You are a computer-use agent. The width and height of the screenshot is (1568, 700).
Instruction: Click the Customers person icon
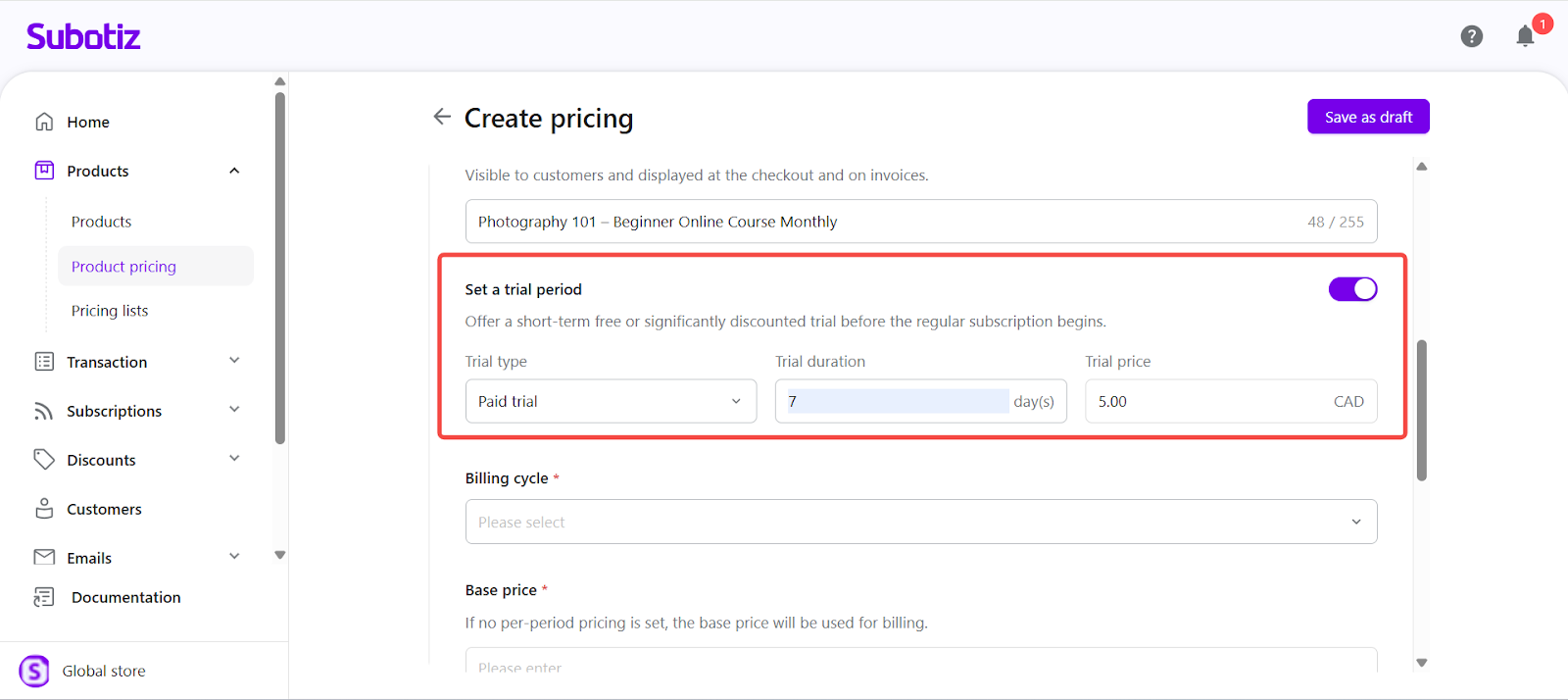point(44,508)
